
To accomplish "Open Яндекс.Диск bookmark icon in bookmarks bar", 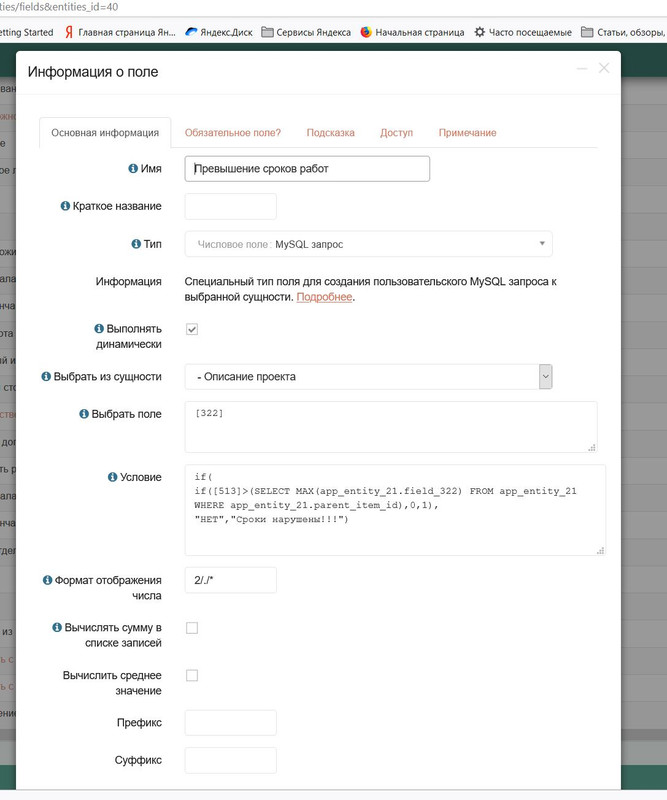I will pos(191,32).
